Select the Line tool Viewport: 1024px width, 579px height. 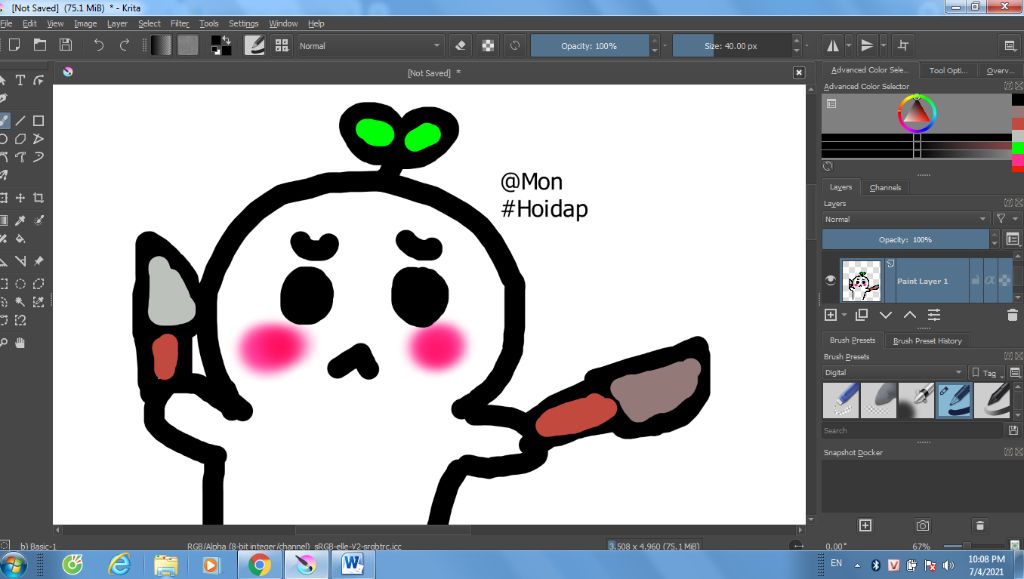pyautogui.click(x=20, y=121)
